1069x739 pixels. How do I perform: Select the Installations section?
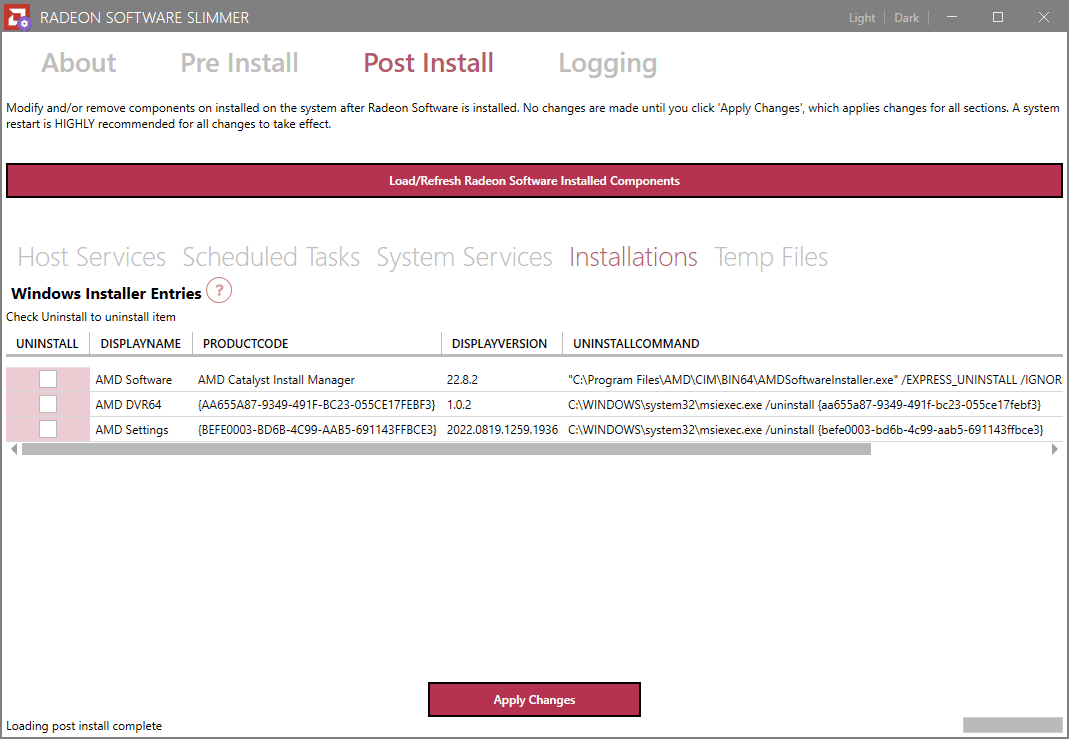[x=633, y=257]
